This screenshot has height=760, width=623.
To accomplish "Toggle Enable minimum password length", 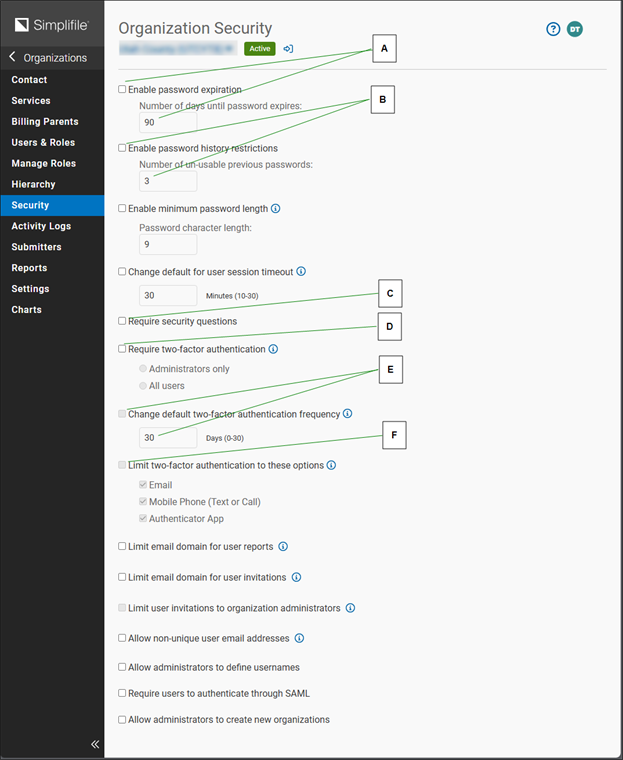I will click(122, 208).
